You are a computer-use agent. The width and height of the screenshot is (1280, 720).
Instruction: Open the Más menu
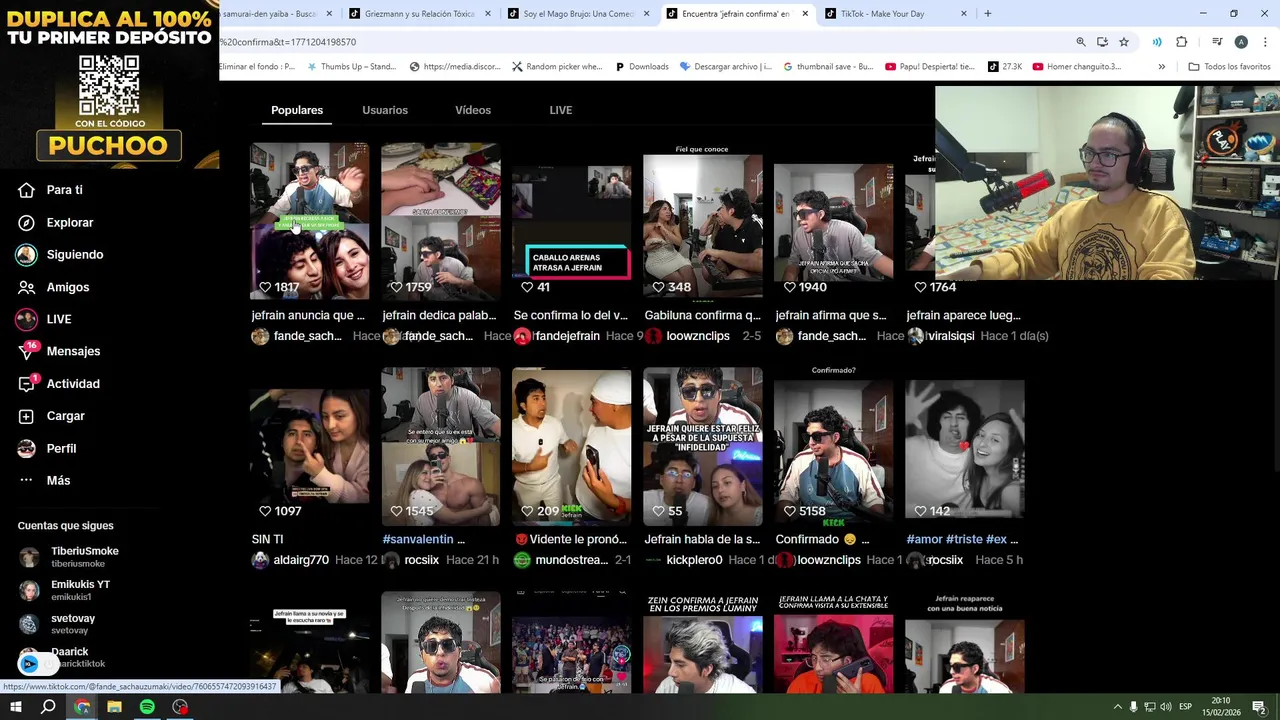point(58,481)
